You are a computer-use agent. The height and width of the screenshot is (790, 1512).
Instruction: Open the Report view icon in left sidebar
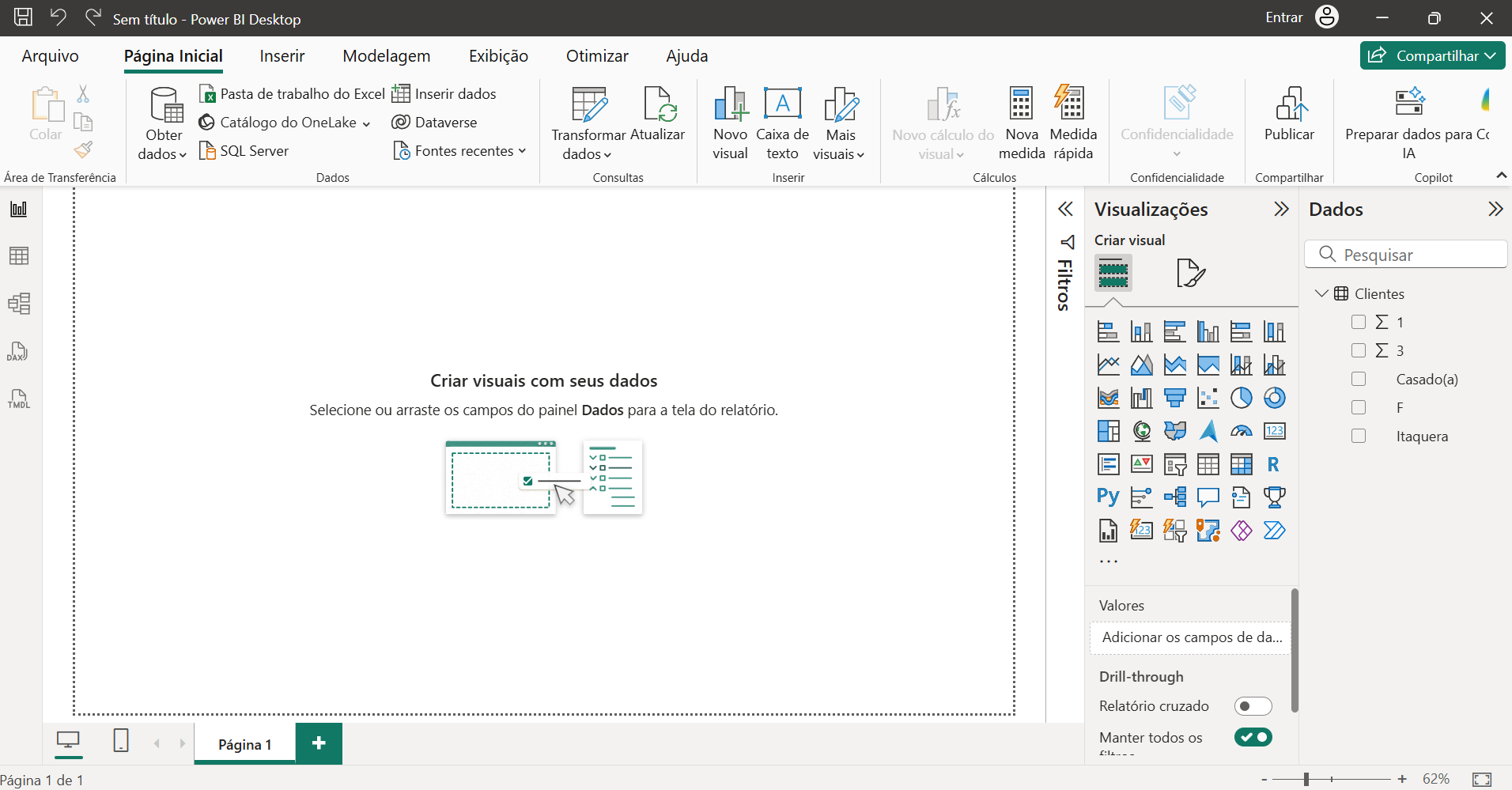[x=19, y=210]
